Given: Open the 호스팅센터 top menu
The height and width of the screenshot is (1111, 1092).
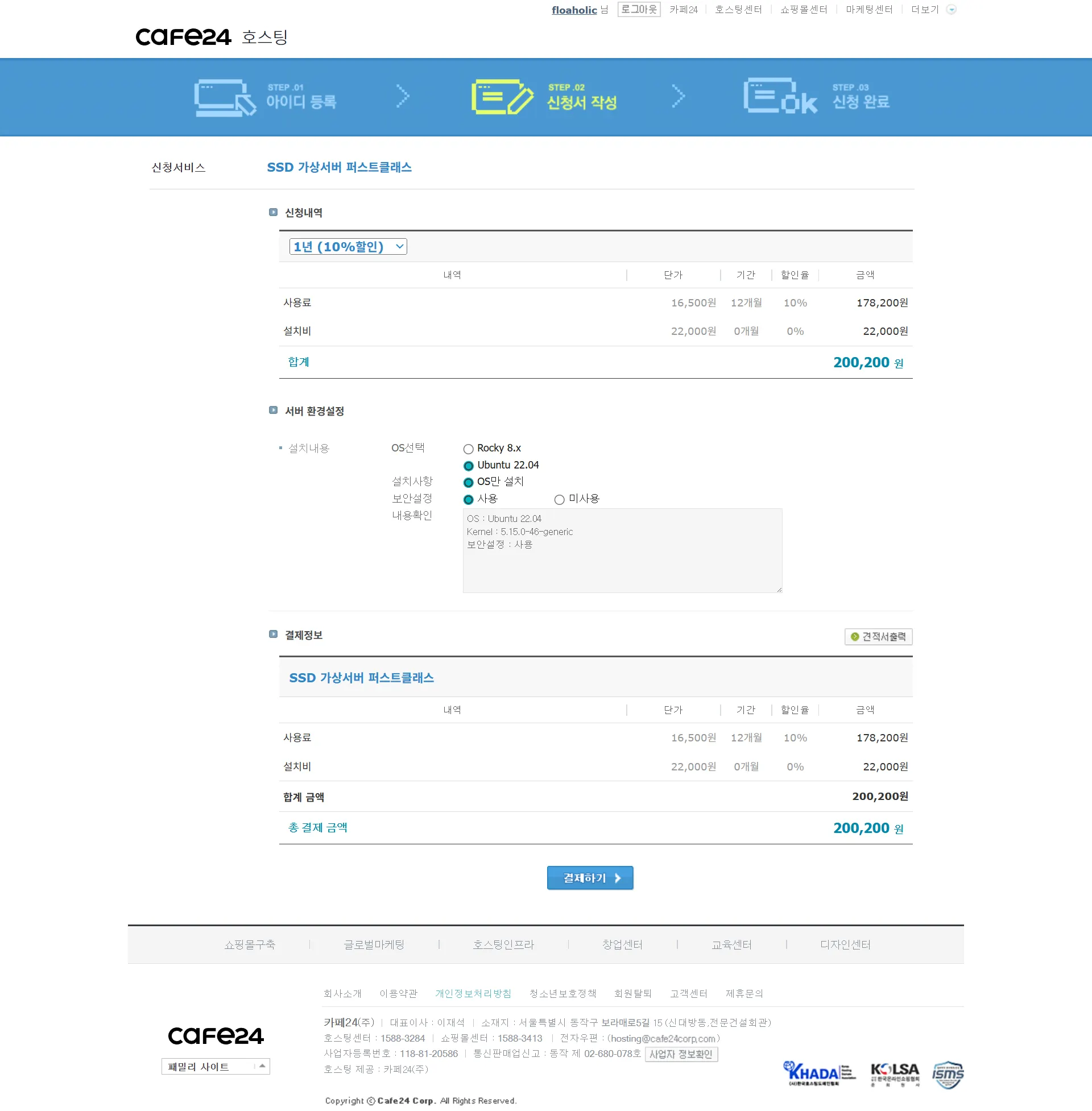Looking at the screenshot, I should 738,10.
